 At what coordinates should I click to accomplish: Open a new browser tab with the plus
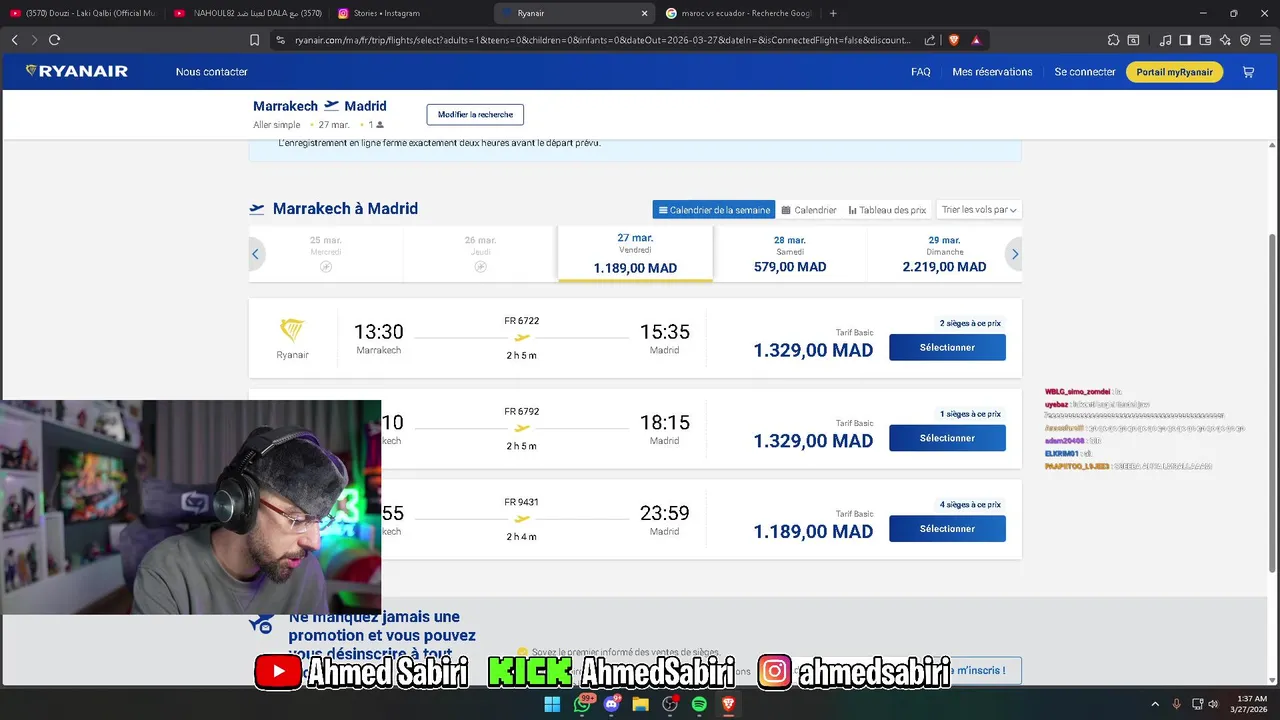[x=833, y=13]
